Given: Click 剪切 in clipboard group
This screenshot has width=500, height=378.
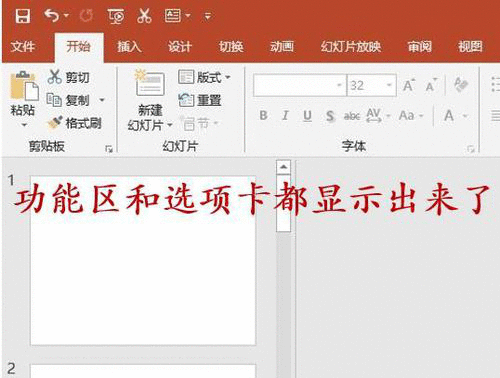Looking at the screenshot, I should [x=69, y=77].
